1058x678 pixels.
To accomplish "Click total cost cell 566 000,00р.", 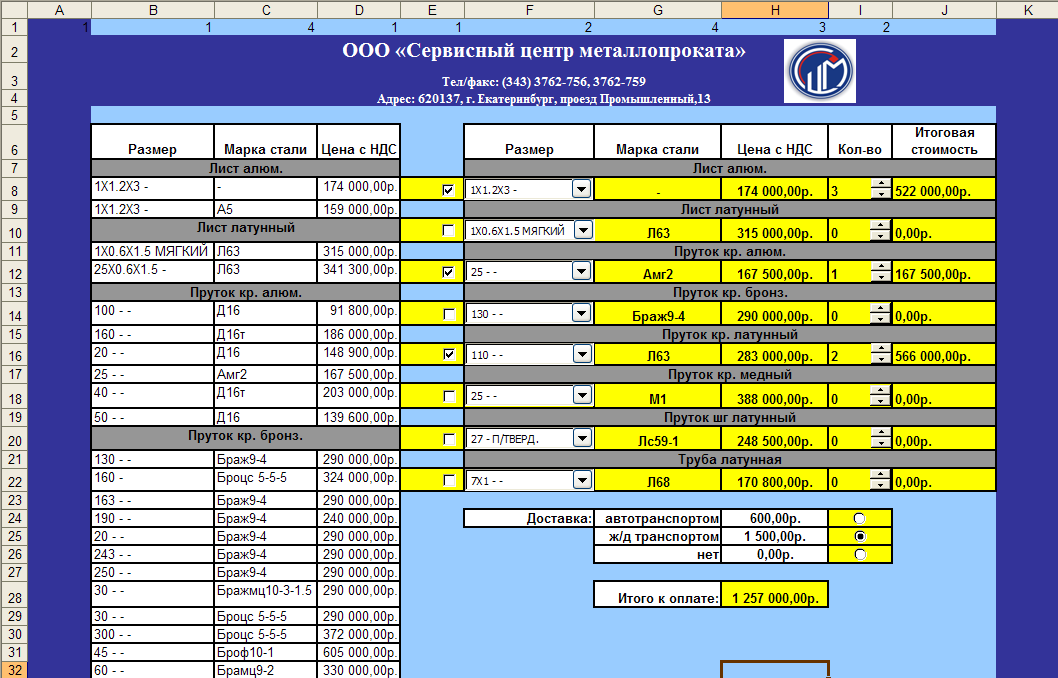I will (x=944, y=356).
